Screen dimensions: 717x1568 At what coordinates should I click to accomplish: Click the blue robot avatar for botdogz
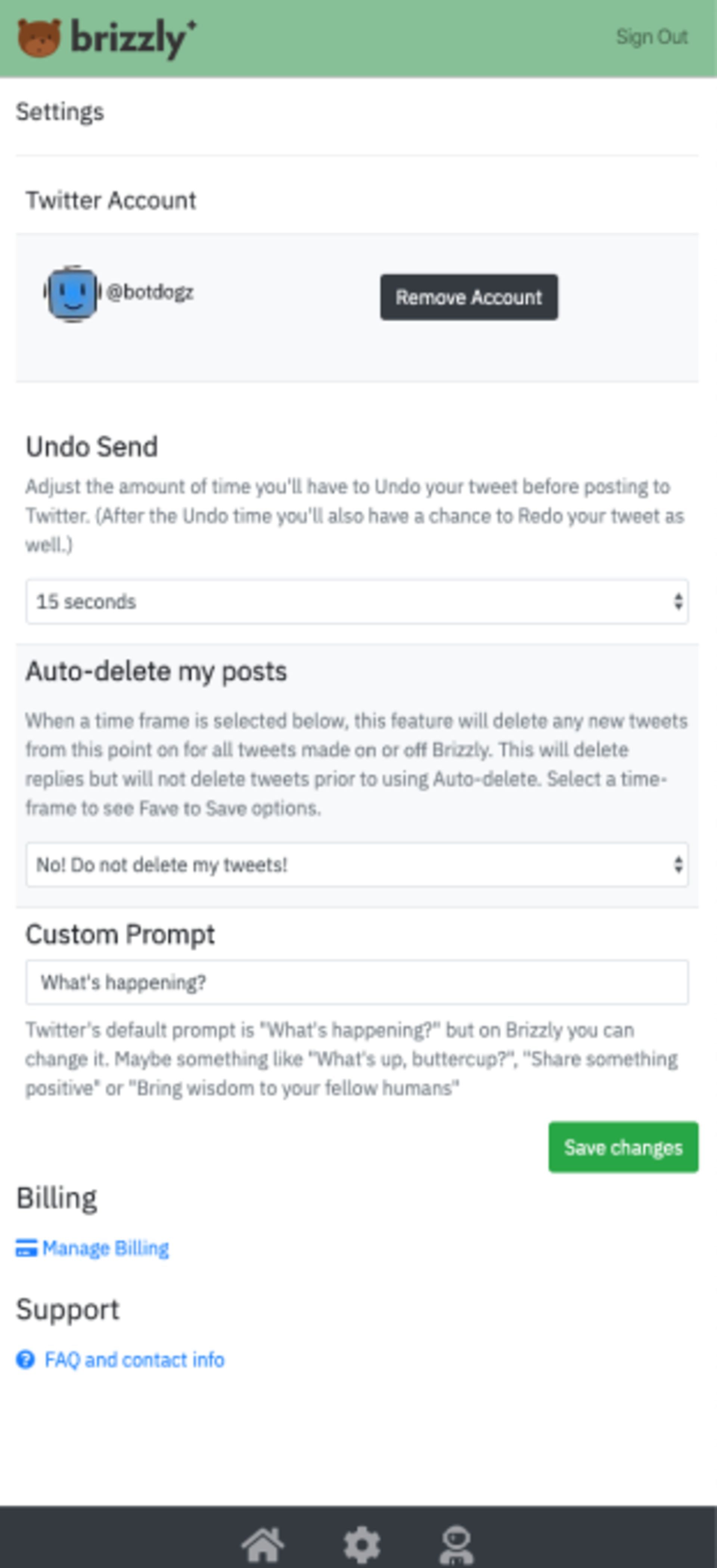click(72, 293)
